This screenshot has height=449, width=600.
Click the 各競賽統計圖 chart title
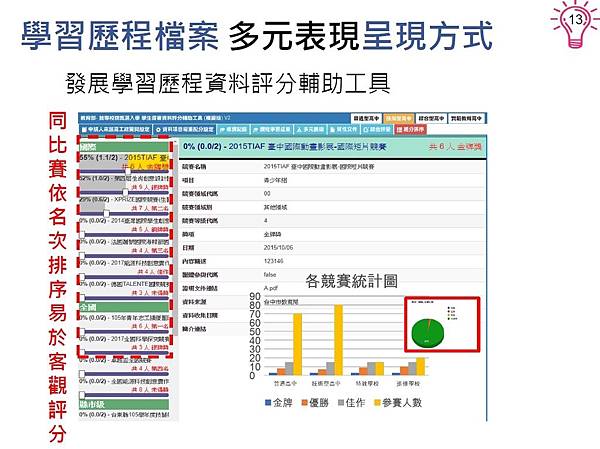tap(351, 281)
